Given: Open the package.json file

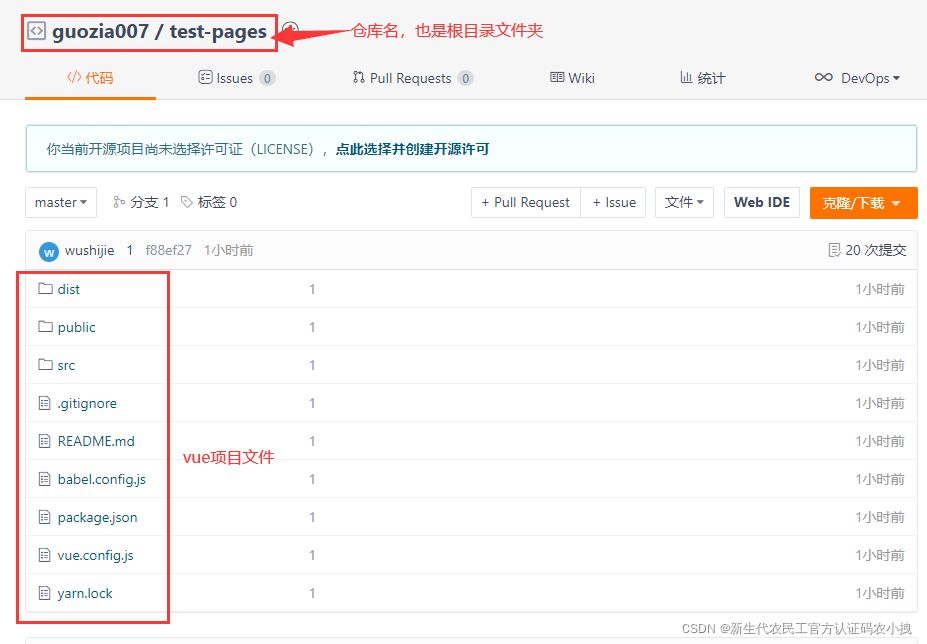Looking at the screenshot, I should [98, 517].
